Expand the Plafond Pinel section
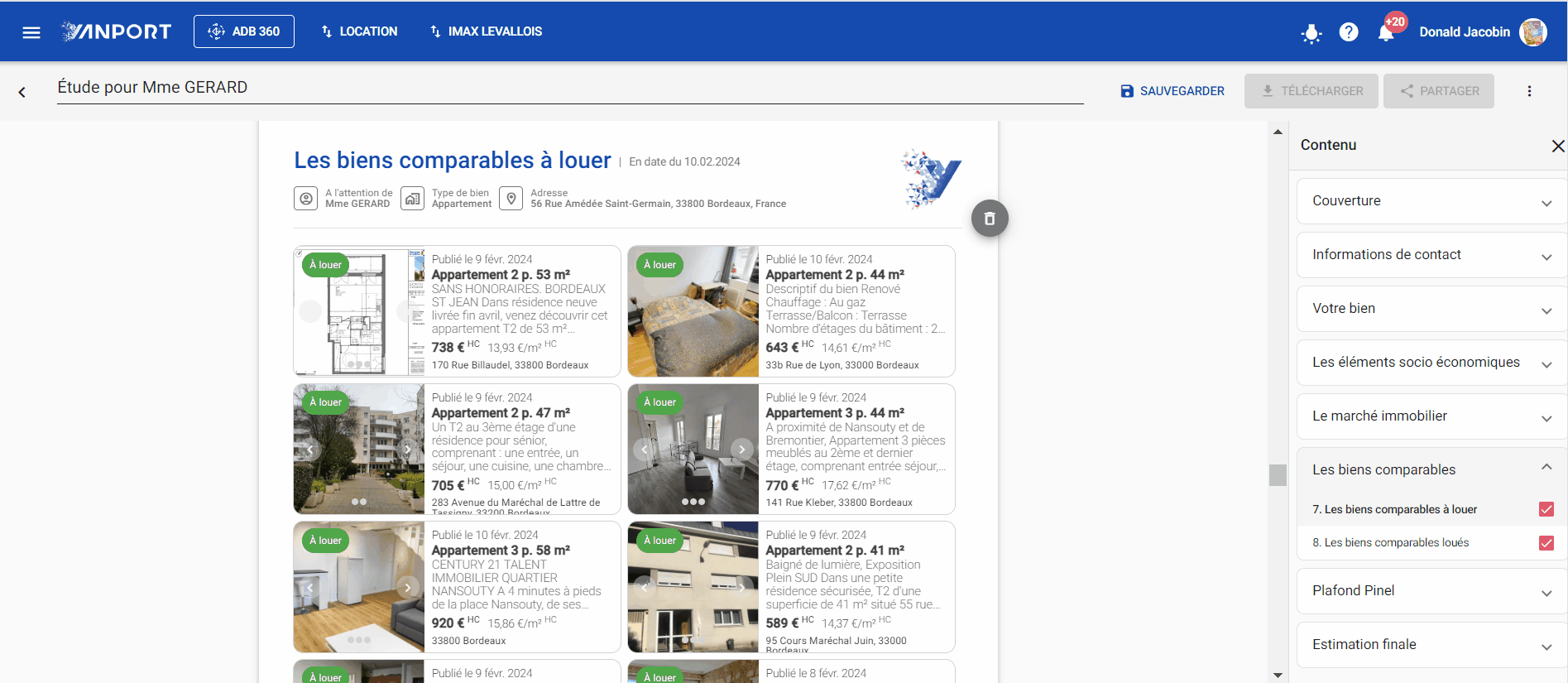This screenshot has height=683, width=1568. coord(1431,591)
